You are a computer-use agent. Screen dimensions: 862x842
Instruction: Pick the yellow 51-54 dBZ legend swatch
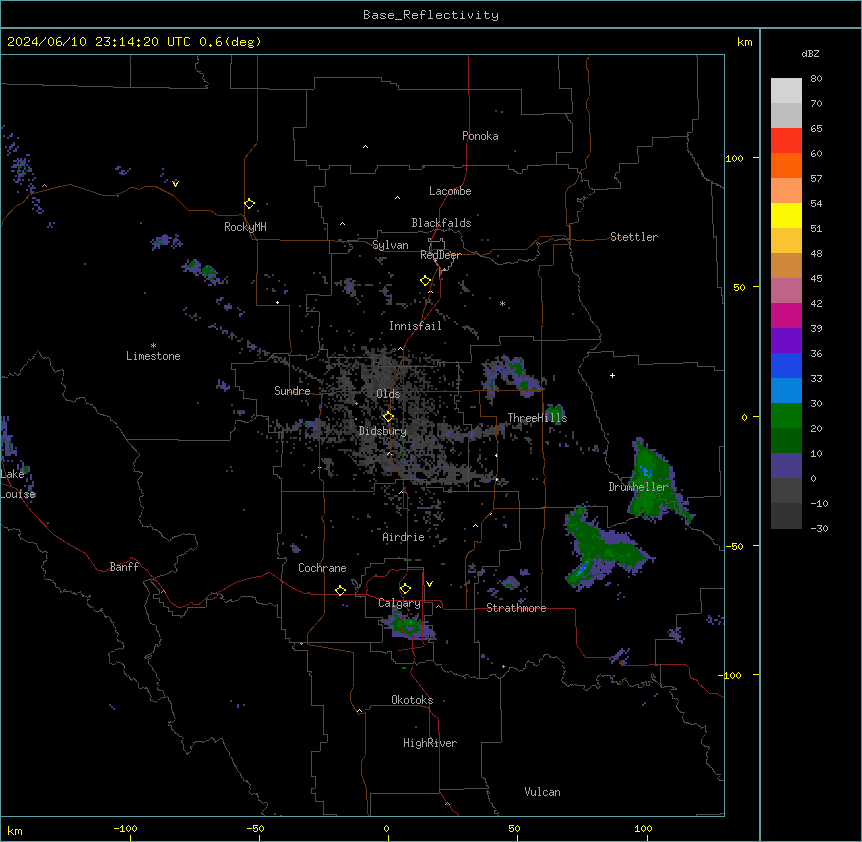point(786,215)
